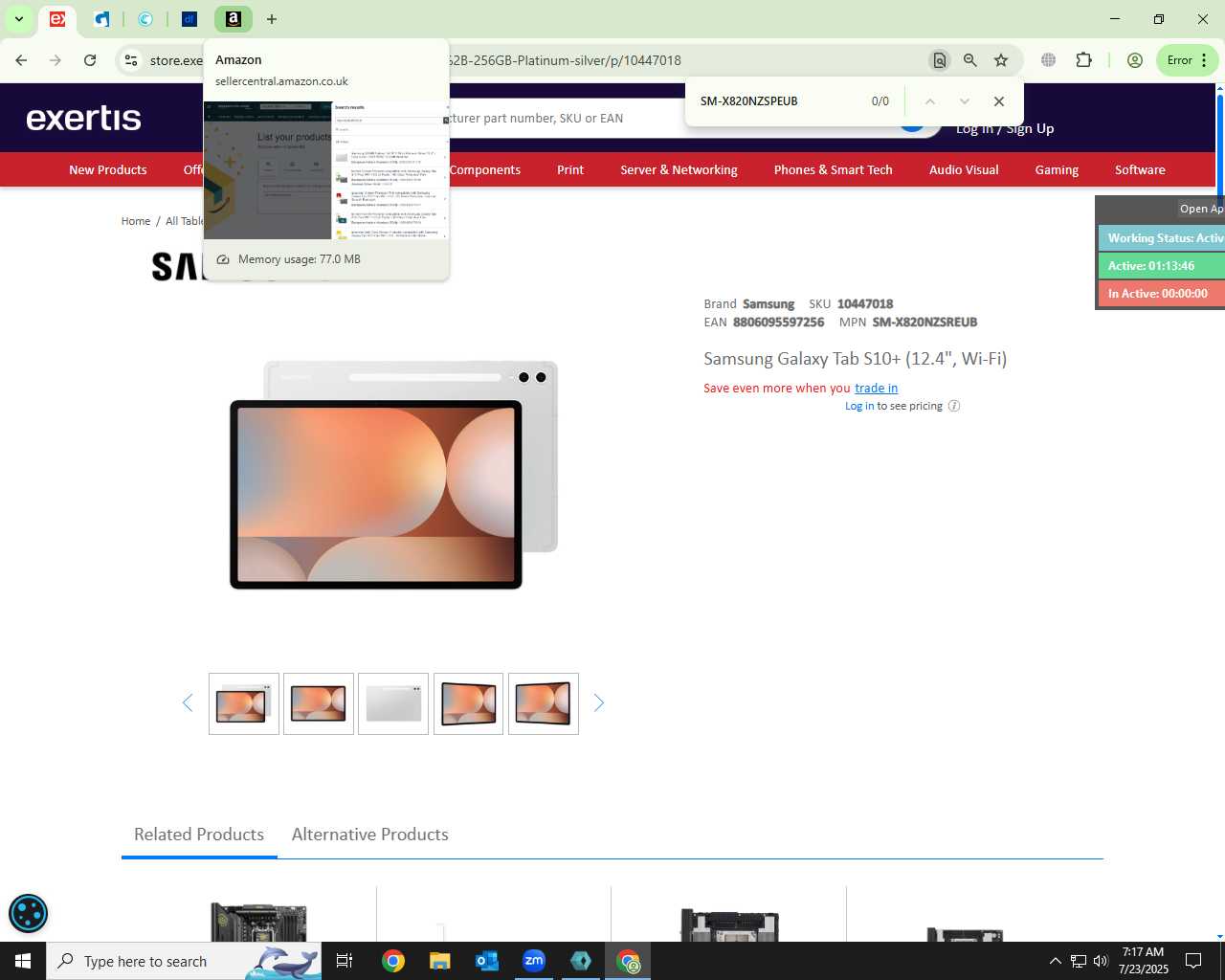Click the Windows taskbar search box

click(x=184, y=961)
